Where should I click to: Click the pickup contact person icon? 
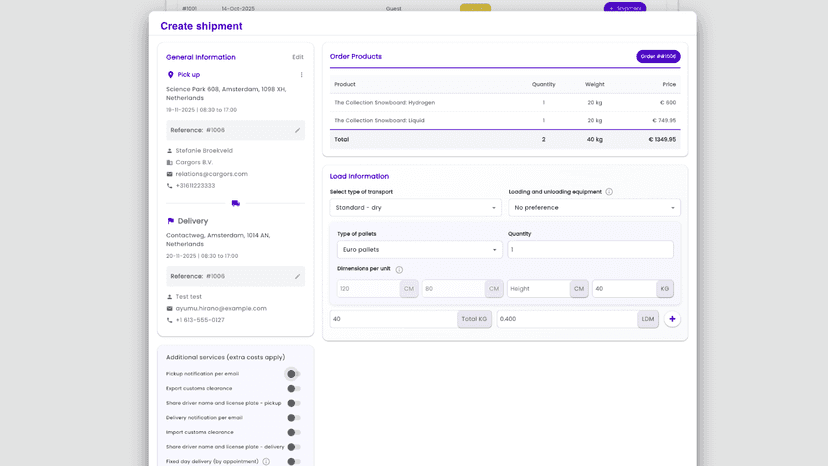click(170, 151)
